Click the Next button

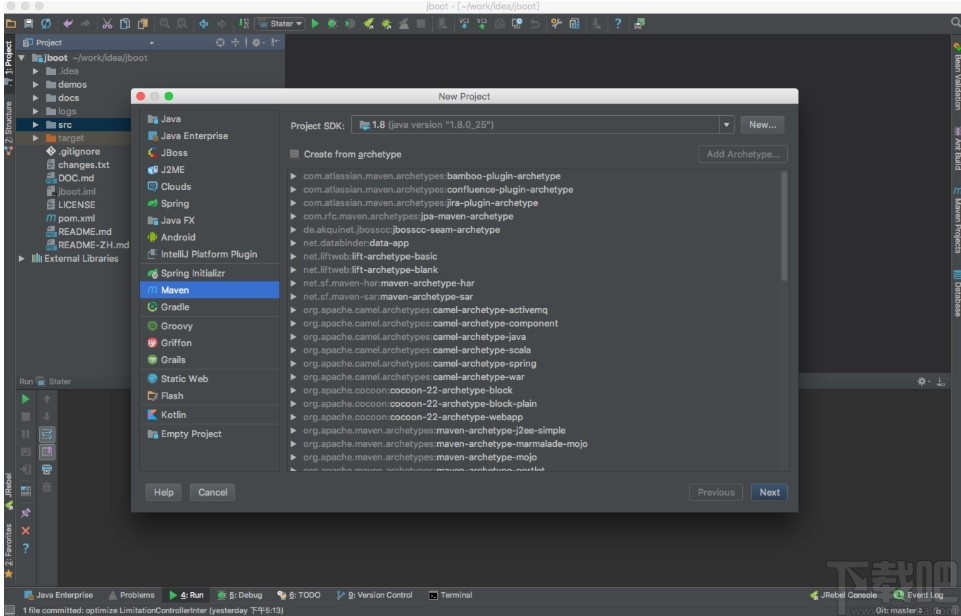(769, 492)
